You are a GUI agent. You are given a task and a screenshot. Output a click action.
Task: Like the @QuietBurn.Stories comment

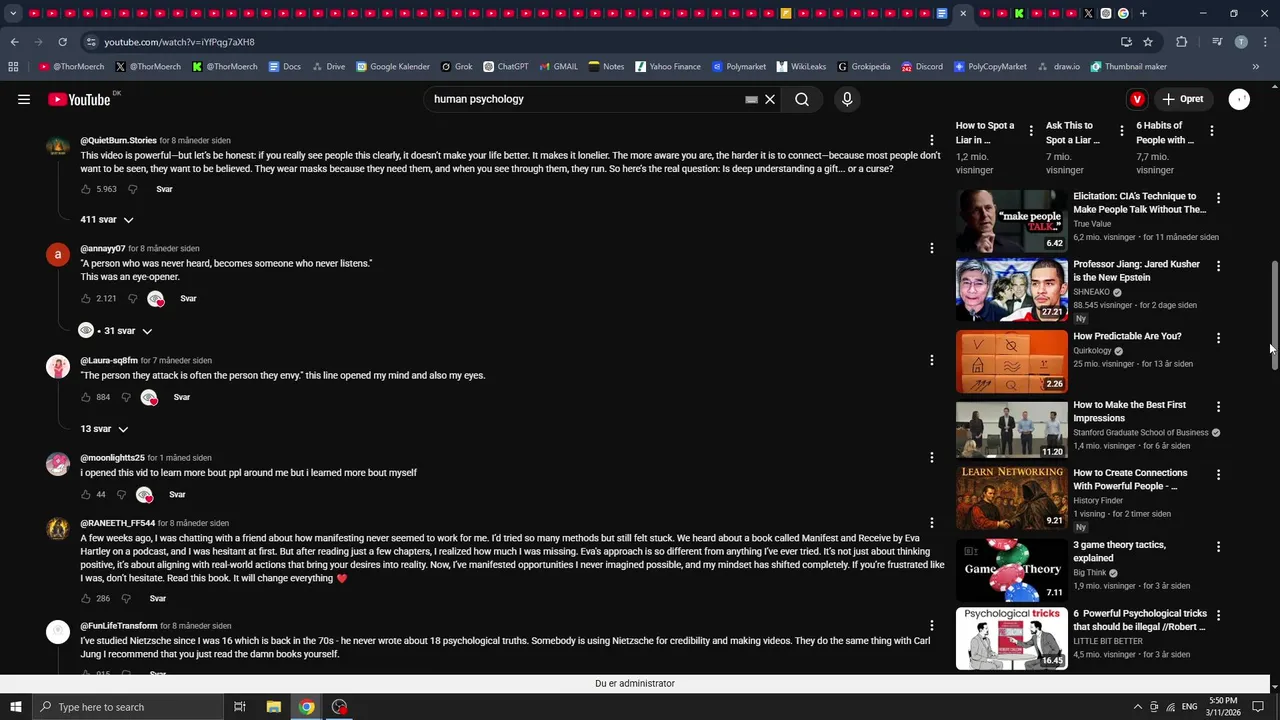point(86,189)
